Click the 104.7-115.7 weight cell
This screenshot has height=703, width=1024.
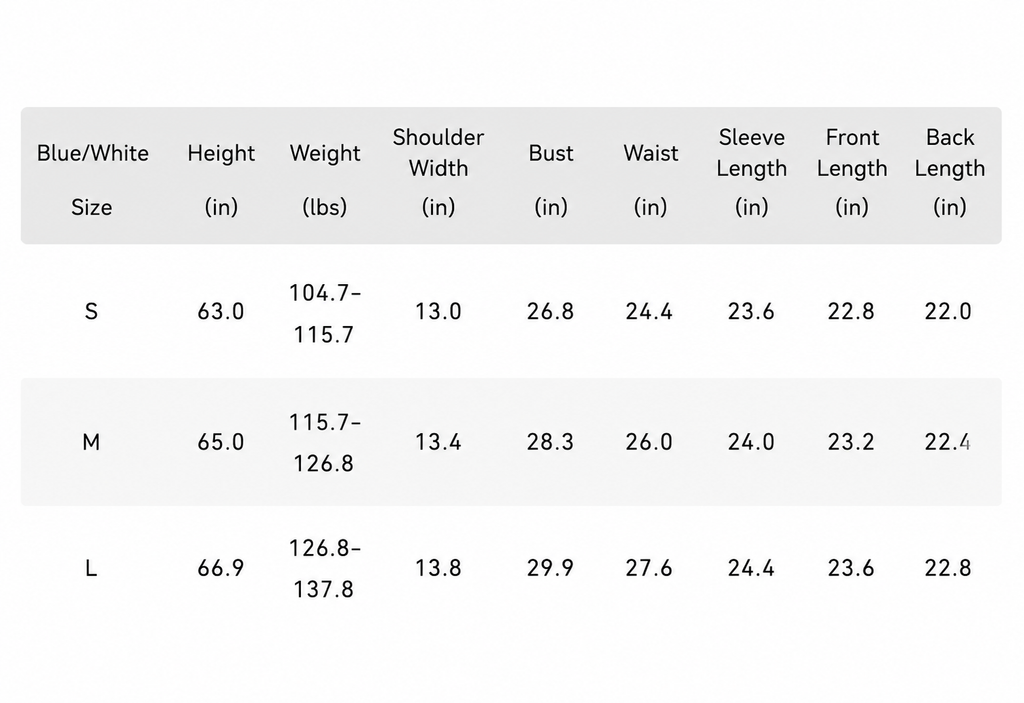pyautogui.click(x=325, y=314)
